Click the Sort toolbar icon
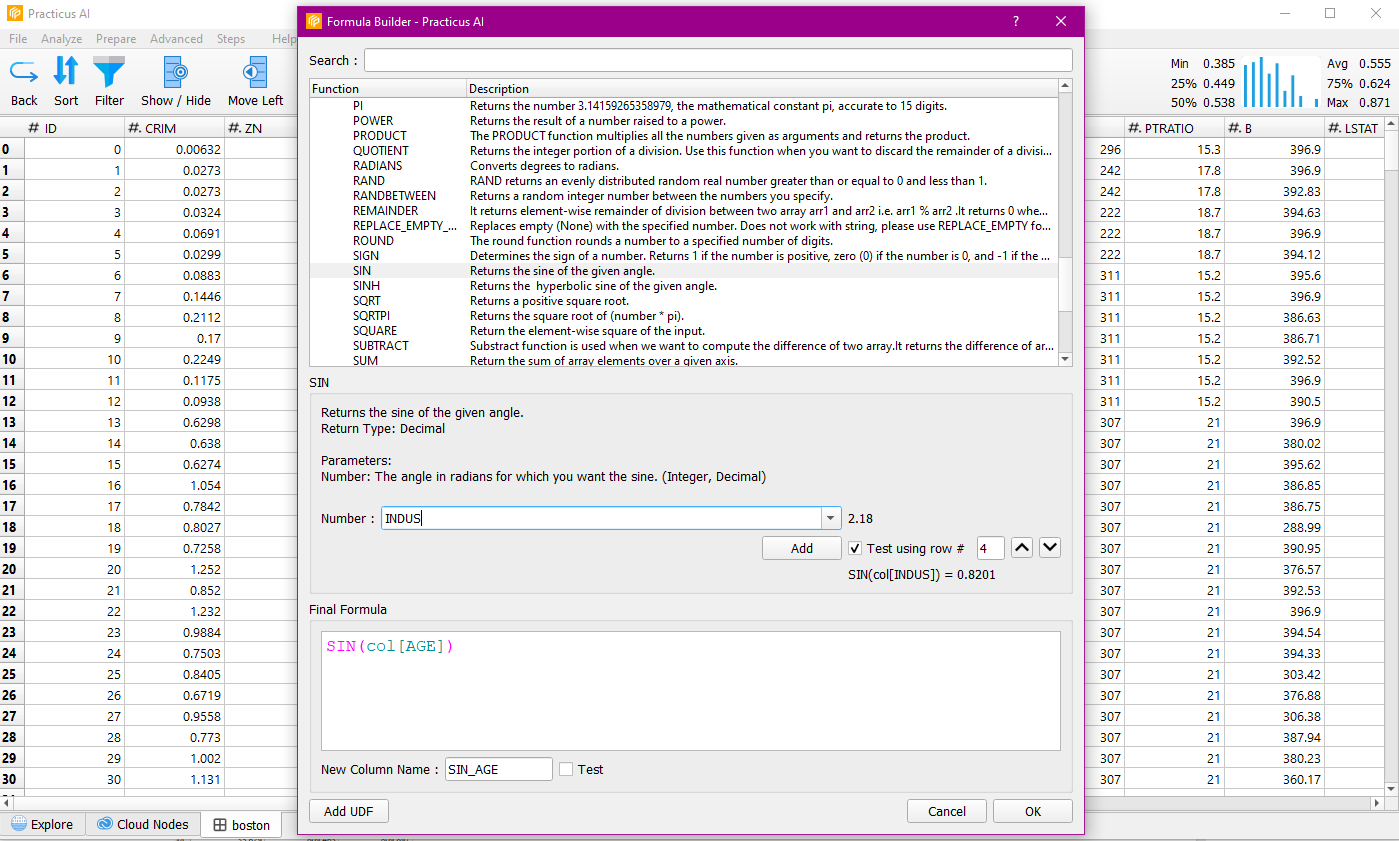Screen dimensions: 1399x841 coord(66,71)
